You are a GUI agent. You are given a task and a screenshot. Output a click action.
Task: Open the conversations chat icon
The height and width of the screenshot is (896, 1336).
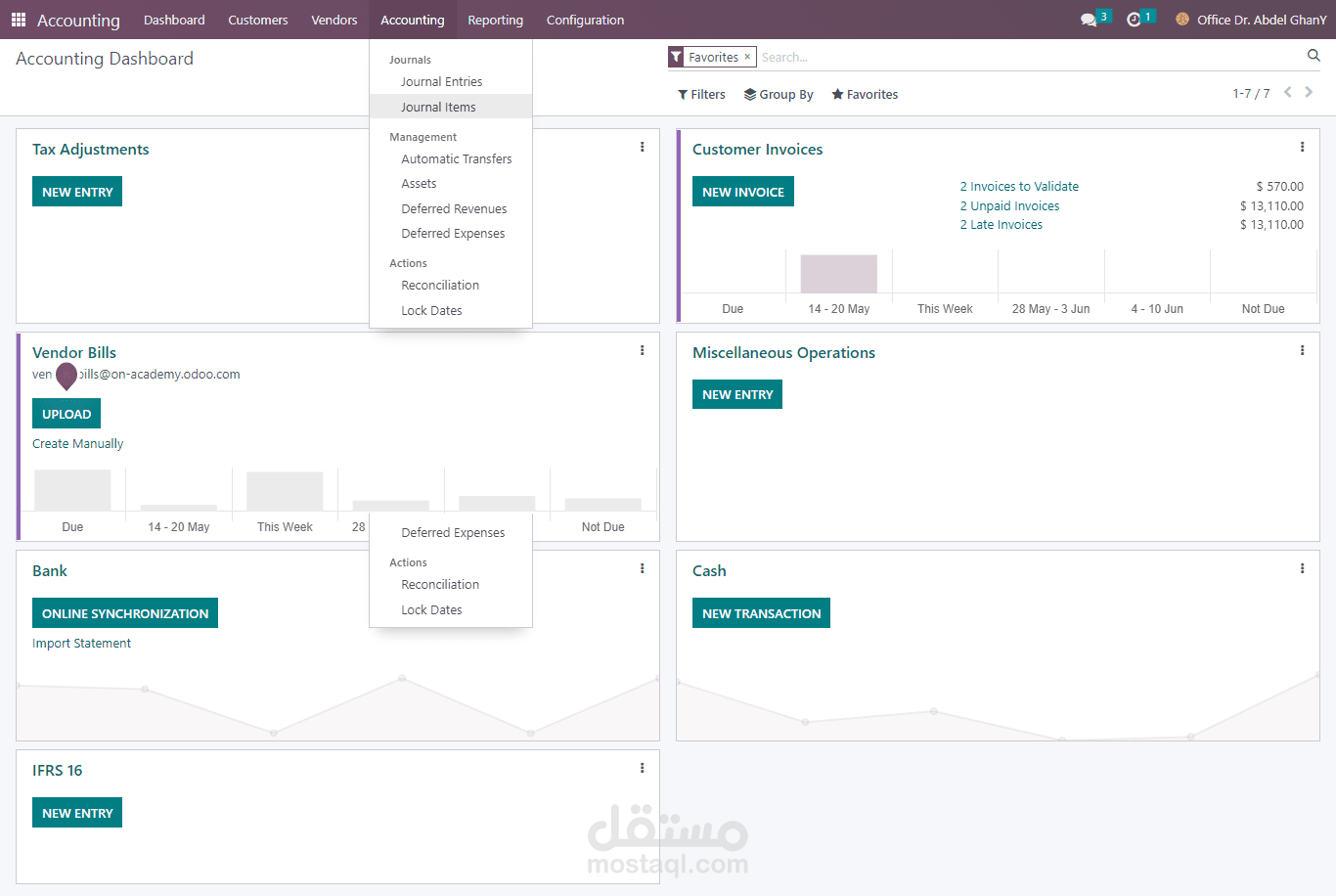coord(1089,20)
